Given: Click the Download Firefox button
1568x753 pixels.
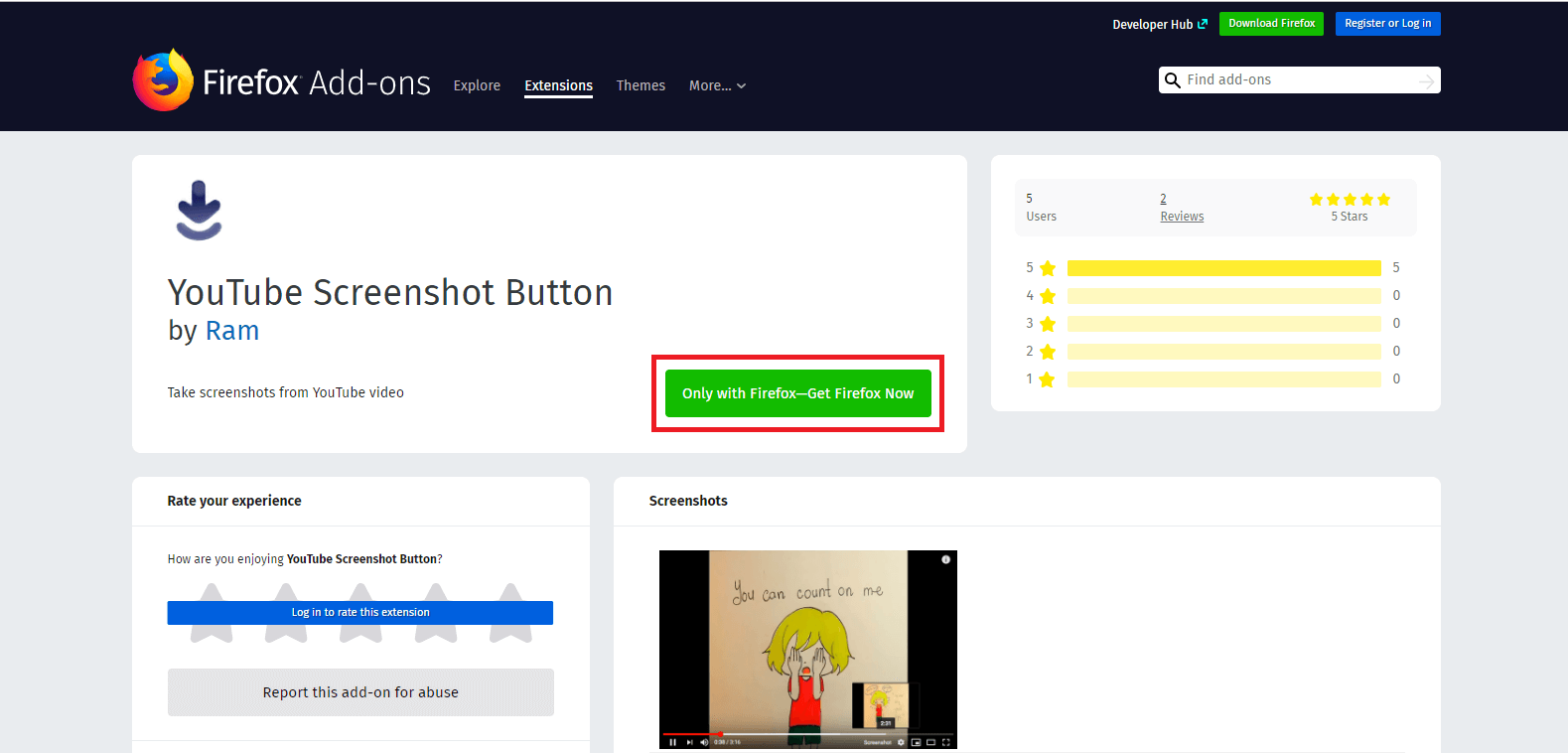Looking at the screenshot, I should [1271, 23].
